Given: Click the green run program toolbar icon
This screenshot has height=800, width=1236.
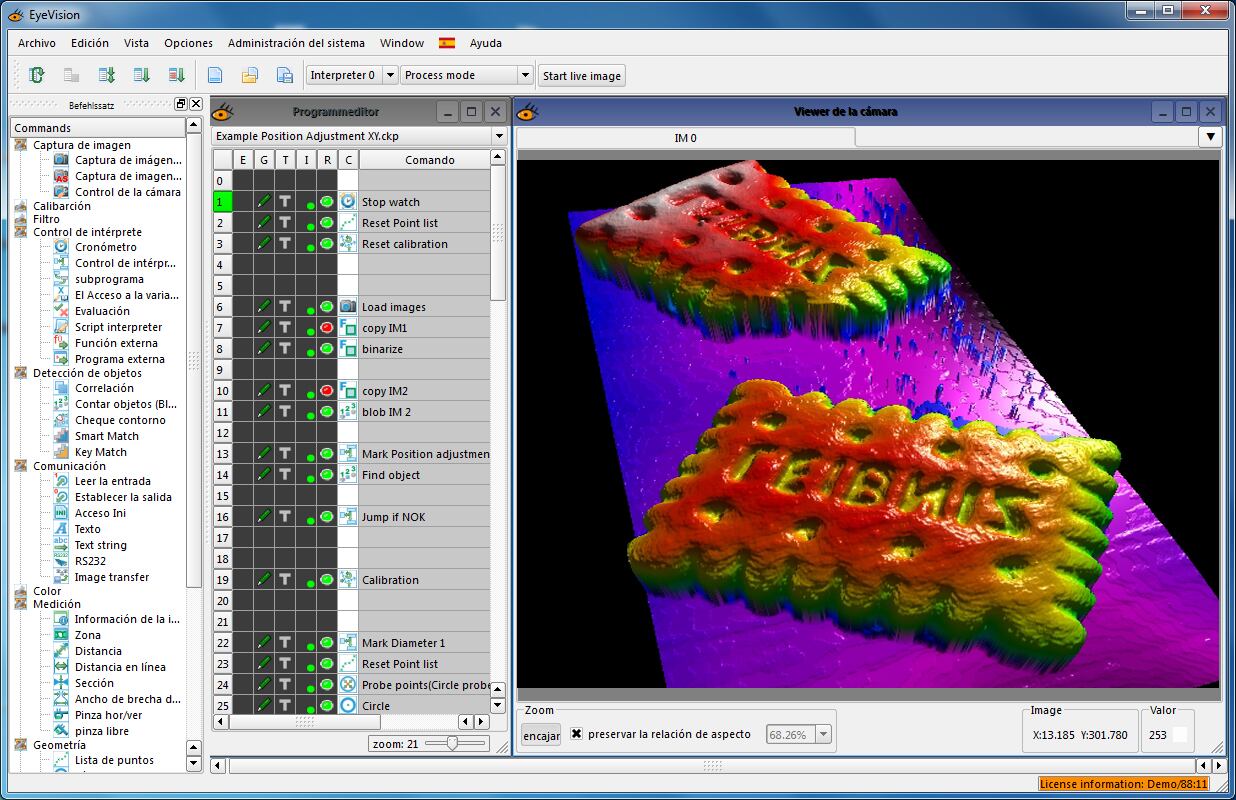Looking at the screenshot, I should pos(37,75).
